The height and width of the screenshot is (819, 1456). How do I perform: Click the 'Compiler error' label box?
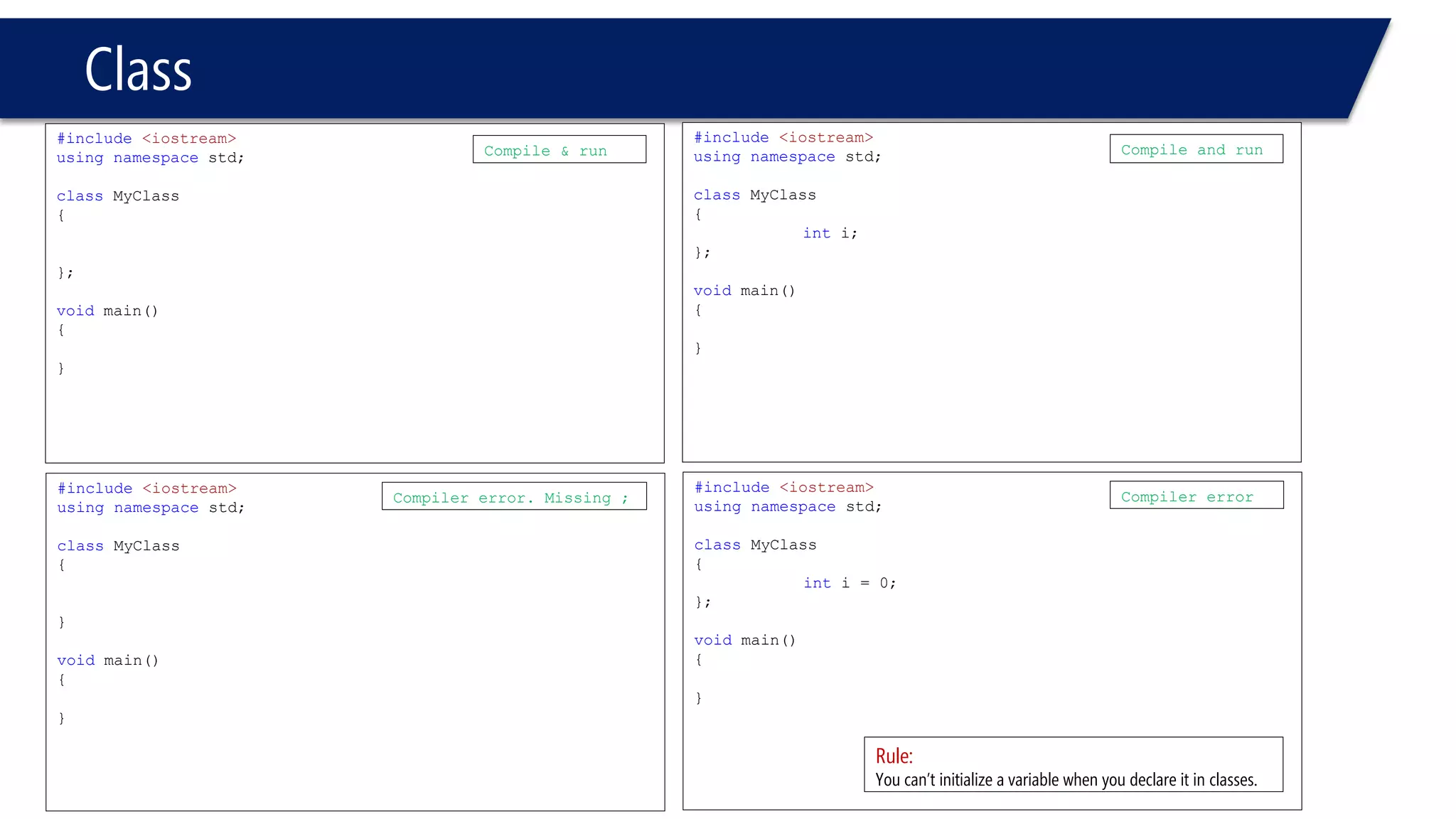point(1196,496)
